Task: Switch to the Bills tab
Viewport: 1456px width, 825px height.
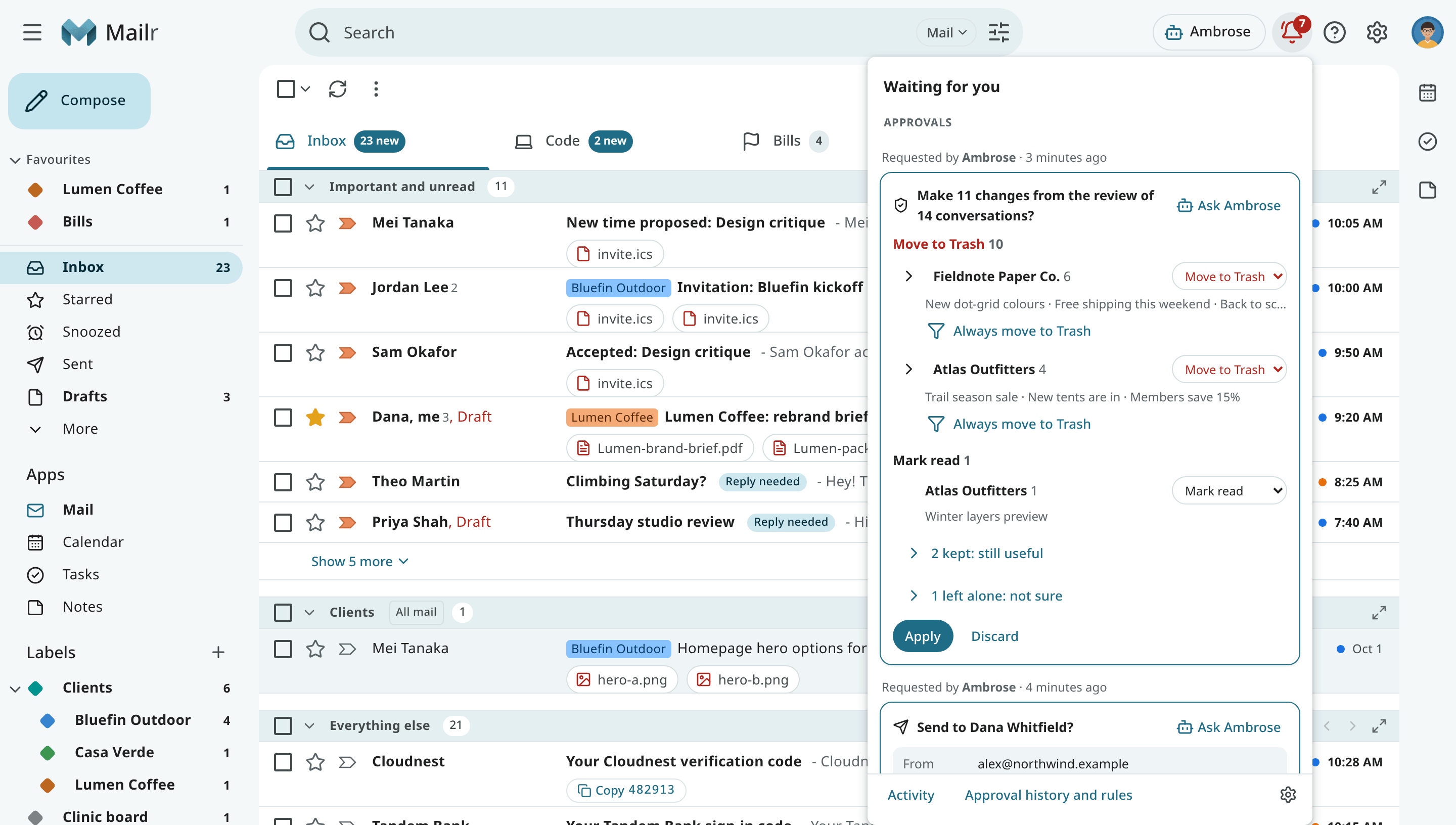Action: tap(785, 141)
